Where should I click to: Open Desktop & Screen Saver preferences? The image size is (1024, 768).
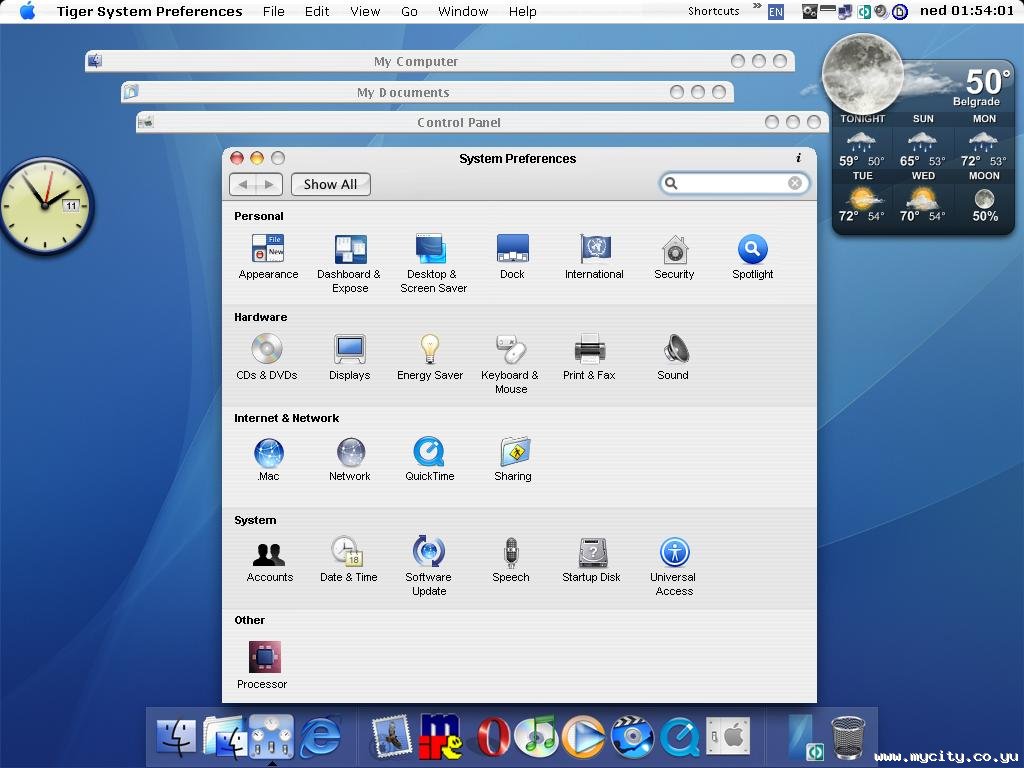point(431,250)
